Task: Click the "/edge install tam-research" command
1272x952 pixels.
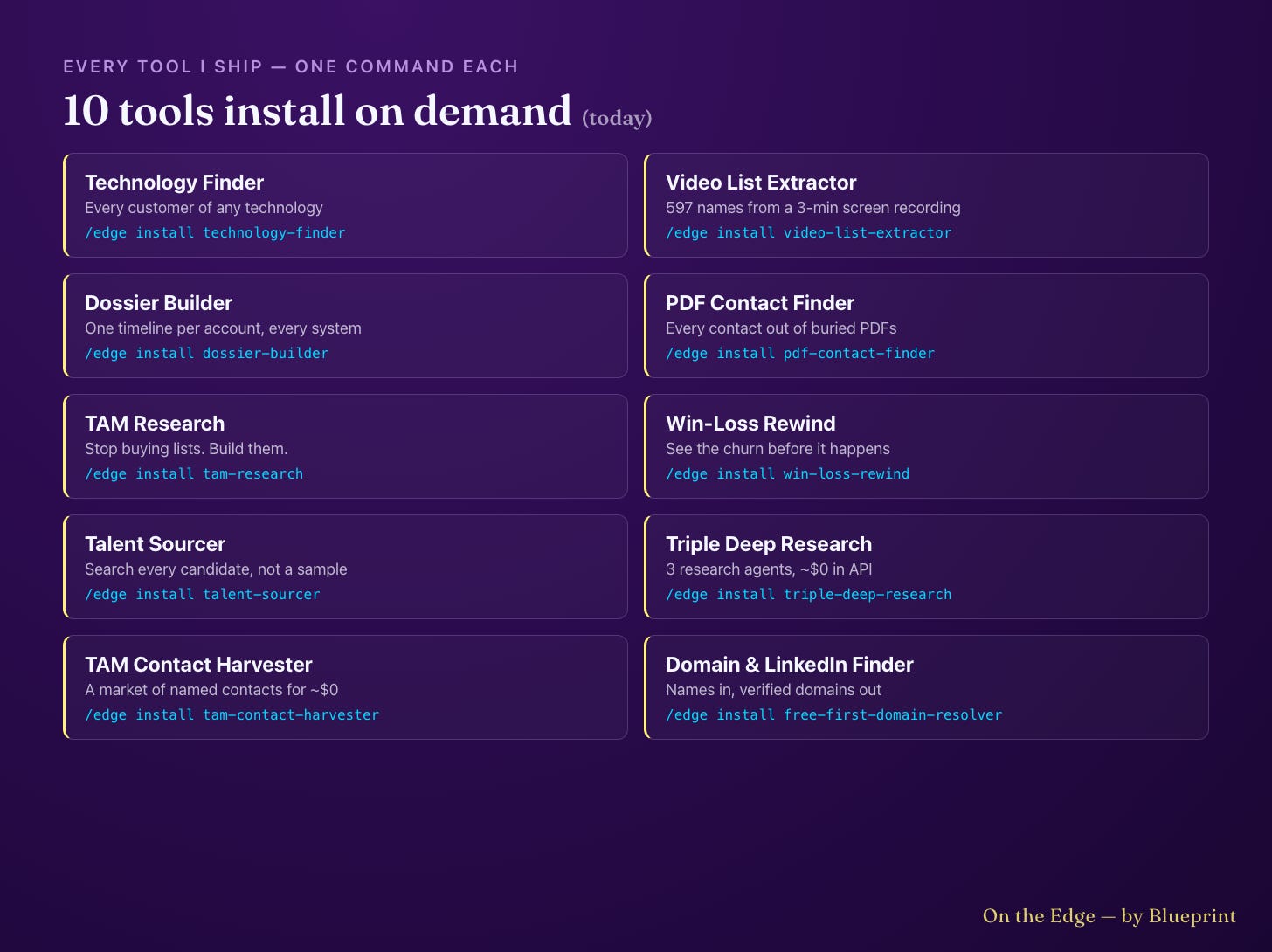Action: click(x=194, y=474)
